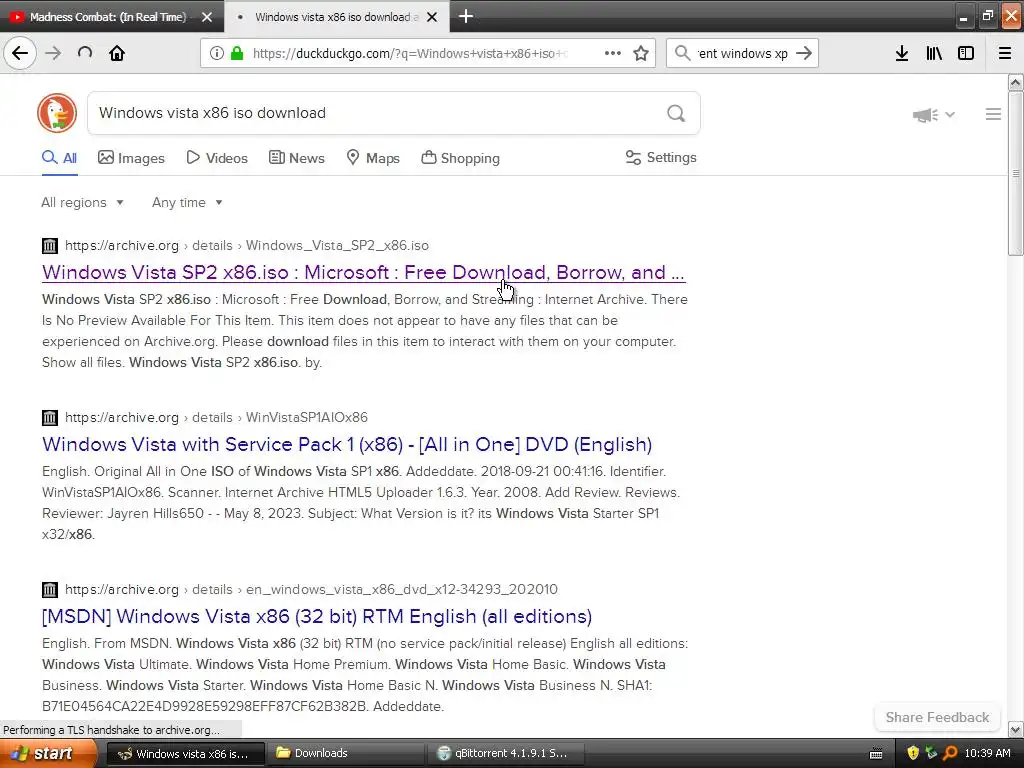
Task: Switch to News results
Action: 297,158
